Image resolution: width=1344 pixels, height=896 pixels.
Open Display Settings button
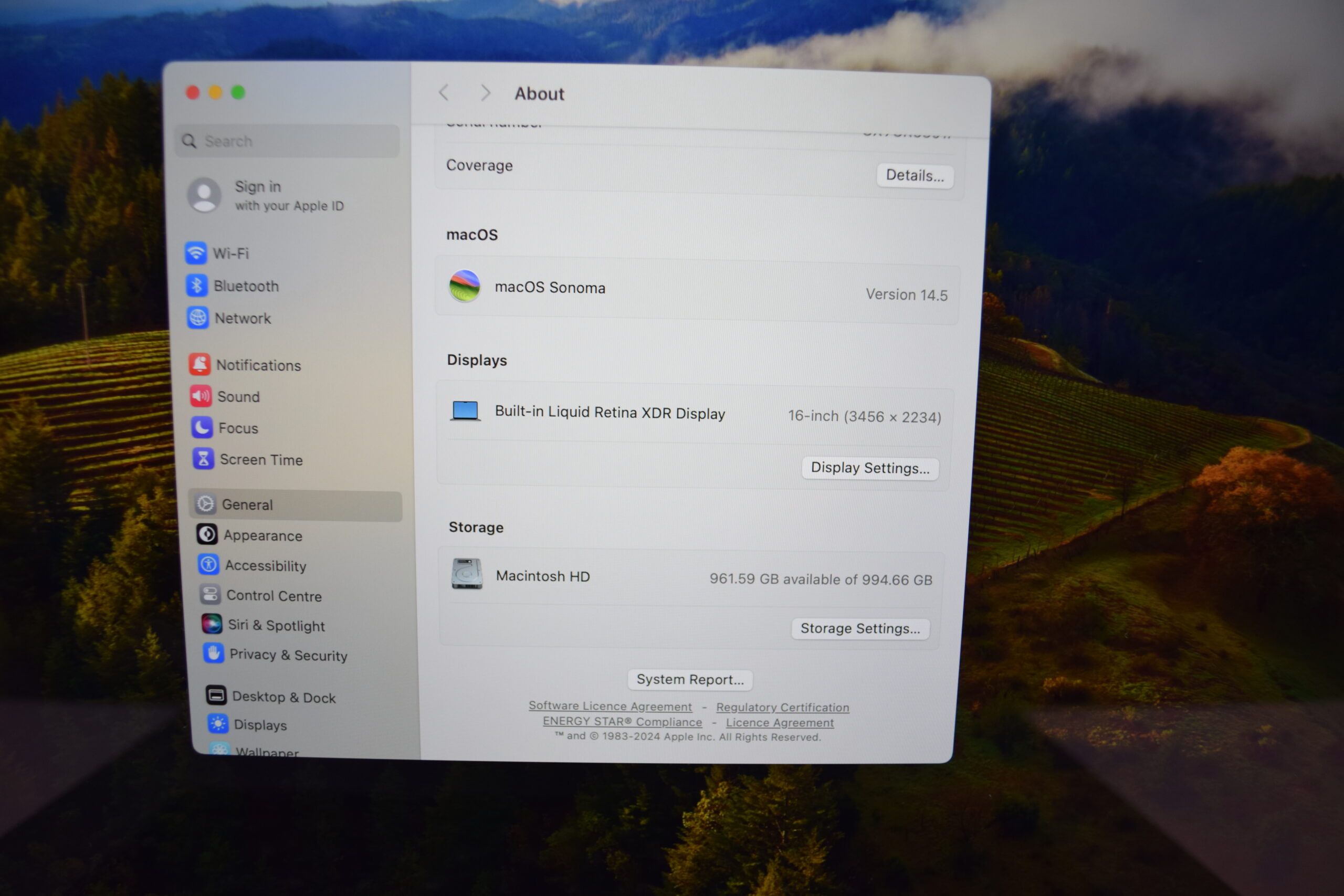coord(870,468)
